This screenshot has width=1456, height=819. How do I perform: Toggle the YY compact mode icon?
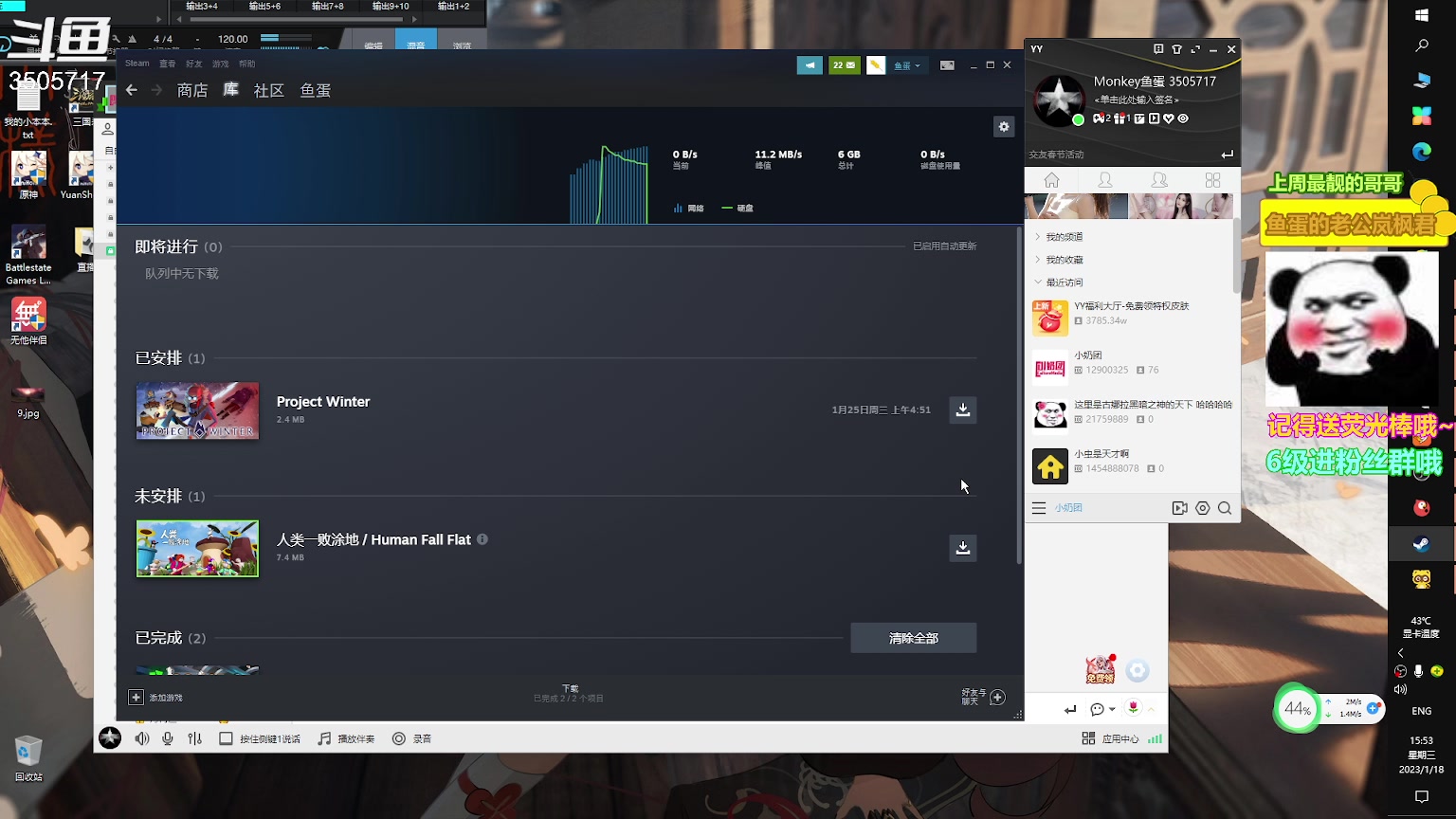click(x=1194, y=49)
